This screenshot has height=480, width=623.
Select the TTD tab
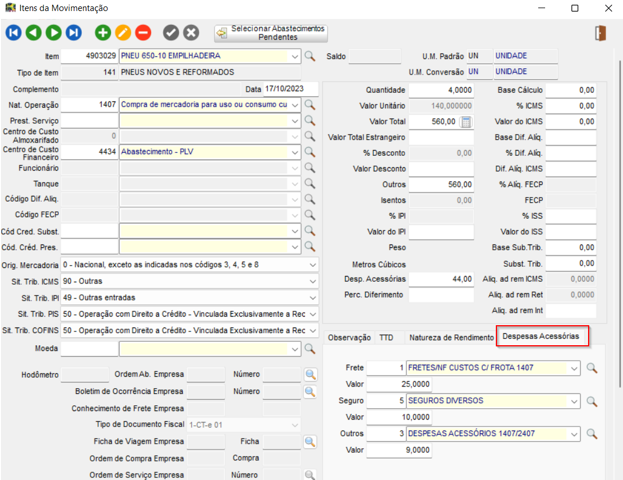[386, 338]
